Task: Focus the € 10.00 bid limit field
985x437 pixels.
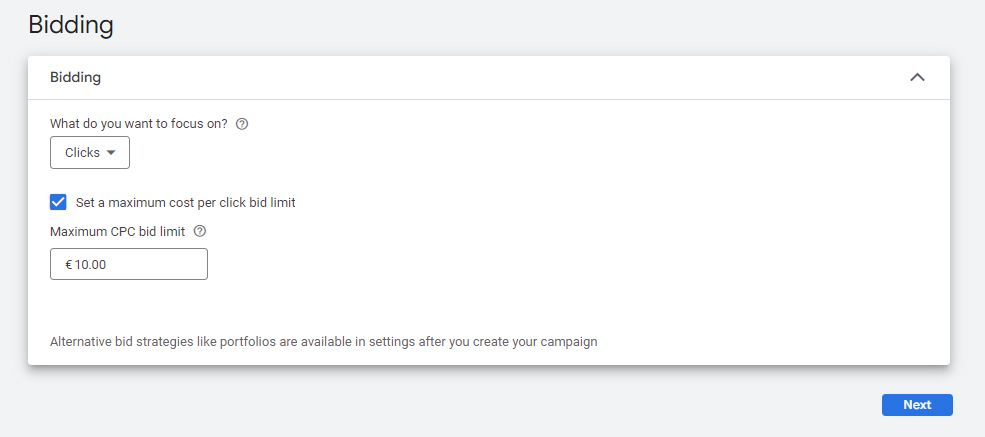Action: tap(129, 264)
